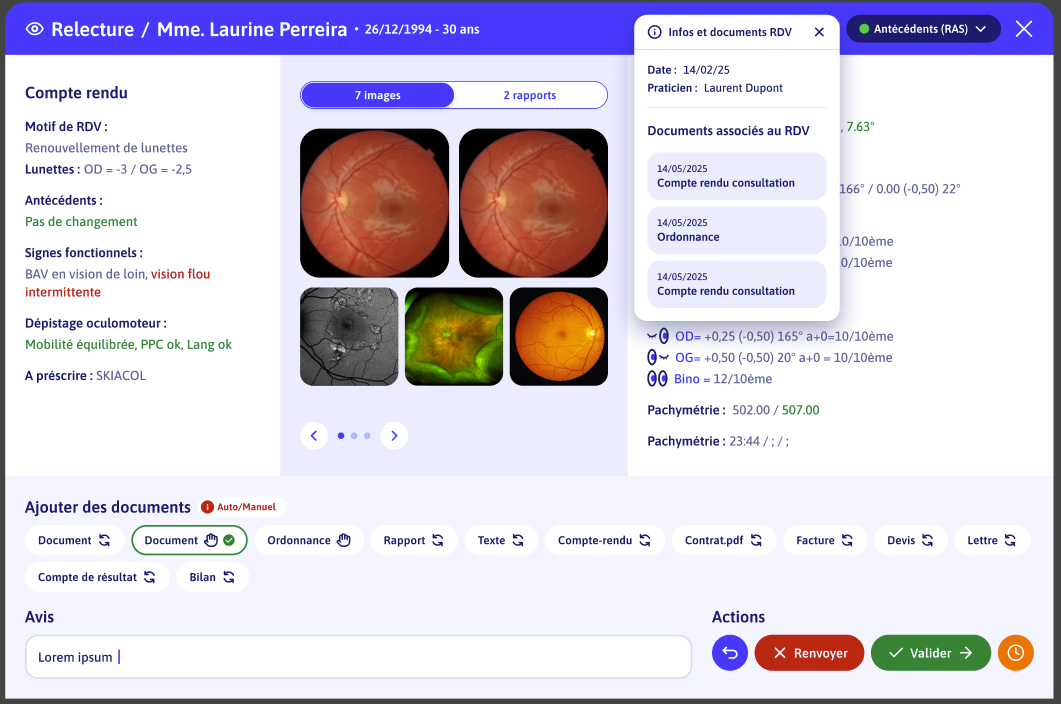This screenshot has height=704, width=1061.
Task: Select the 7 images tab
Action: coord(377,95)
